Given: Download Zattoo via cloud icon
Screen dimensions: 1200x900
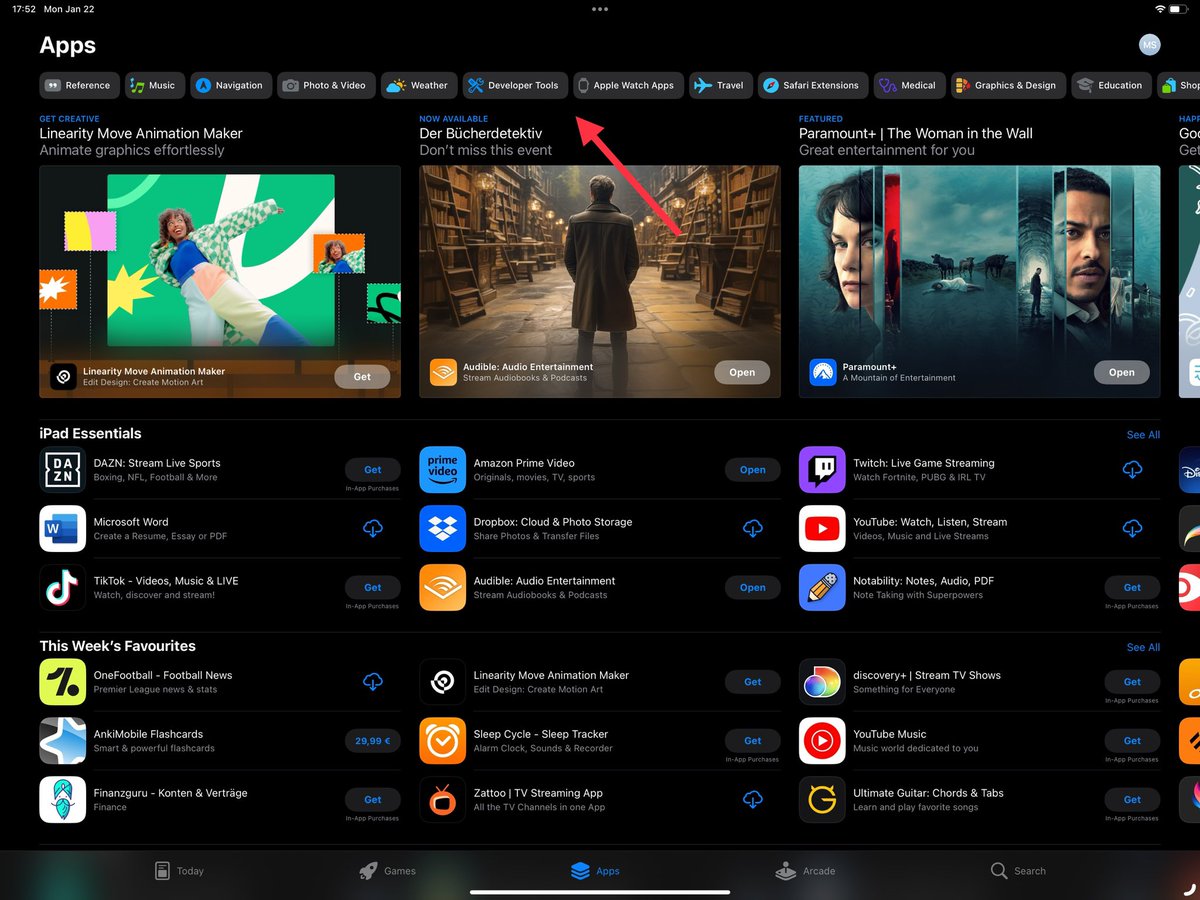Looking at the screenshot, I should (753, 800).
